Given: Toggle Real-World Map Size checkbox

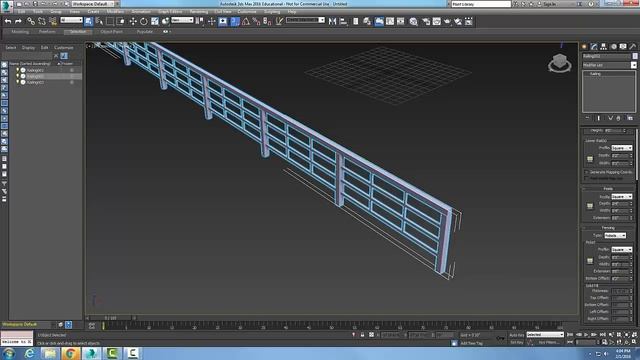Looking at the screenshot, I should point(587,178).
